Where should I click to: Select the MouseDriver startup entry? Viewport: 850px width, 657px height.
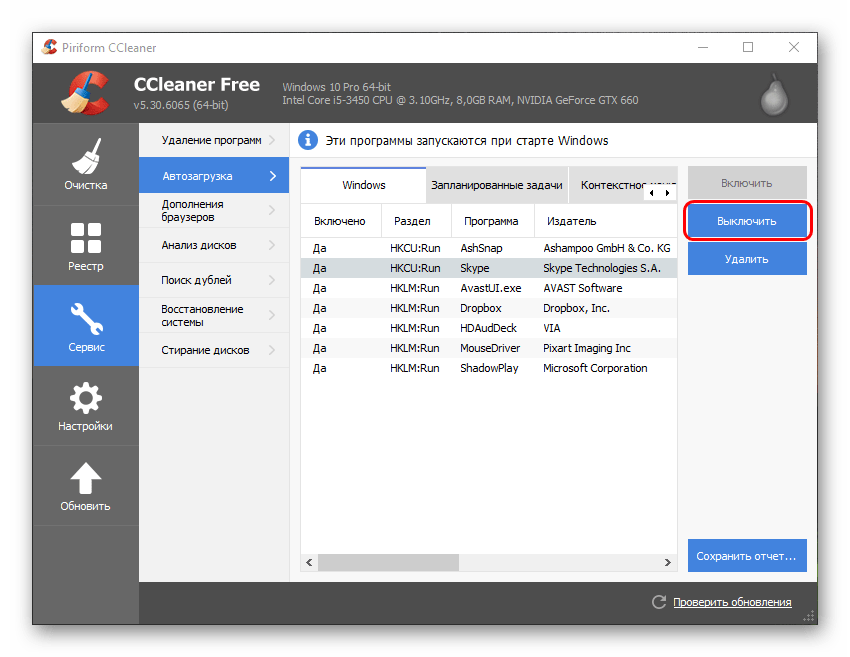point(489,348)
